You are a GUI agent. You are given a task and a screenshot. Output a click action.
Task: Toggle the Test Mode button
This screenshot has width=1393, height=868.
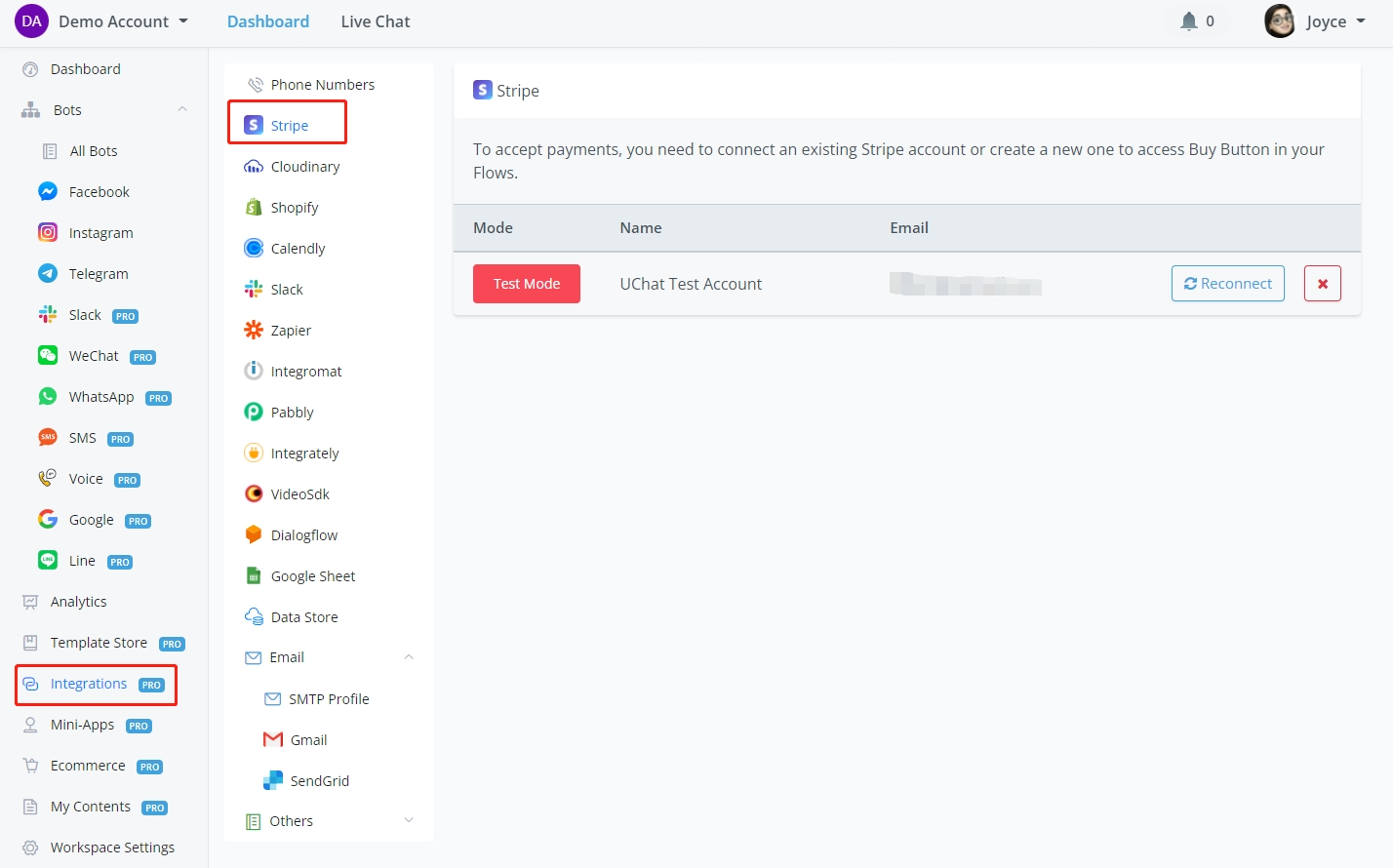coord(526,284)
